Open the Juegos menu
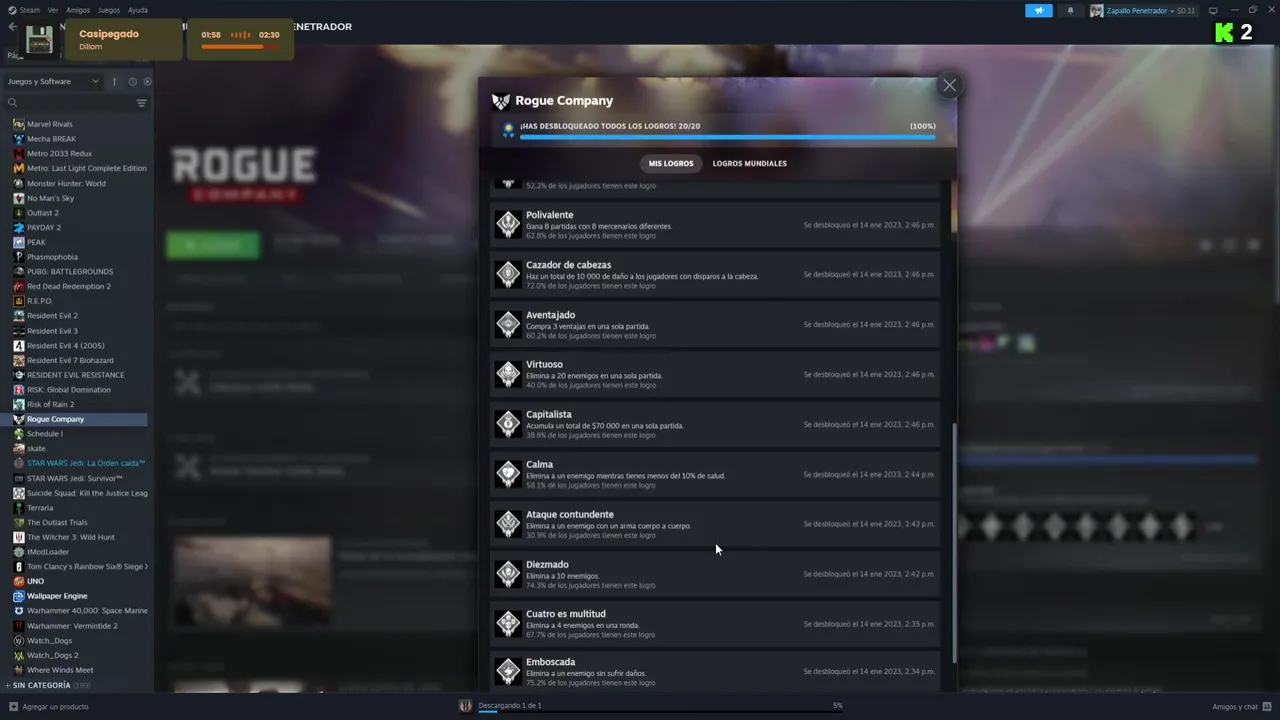This screenshot has height=720, width=1280. pyautogui.click(x=109, y=10)
